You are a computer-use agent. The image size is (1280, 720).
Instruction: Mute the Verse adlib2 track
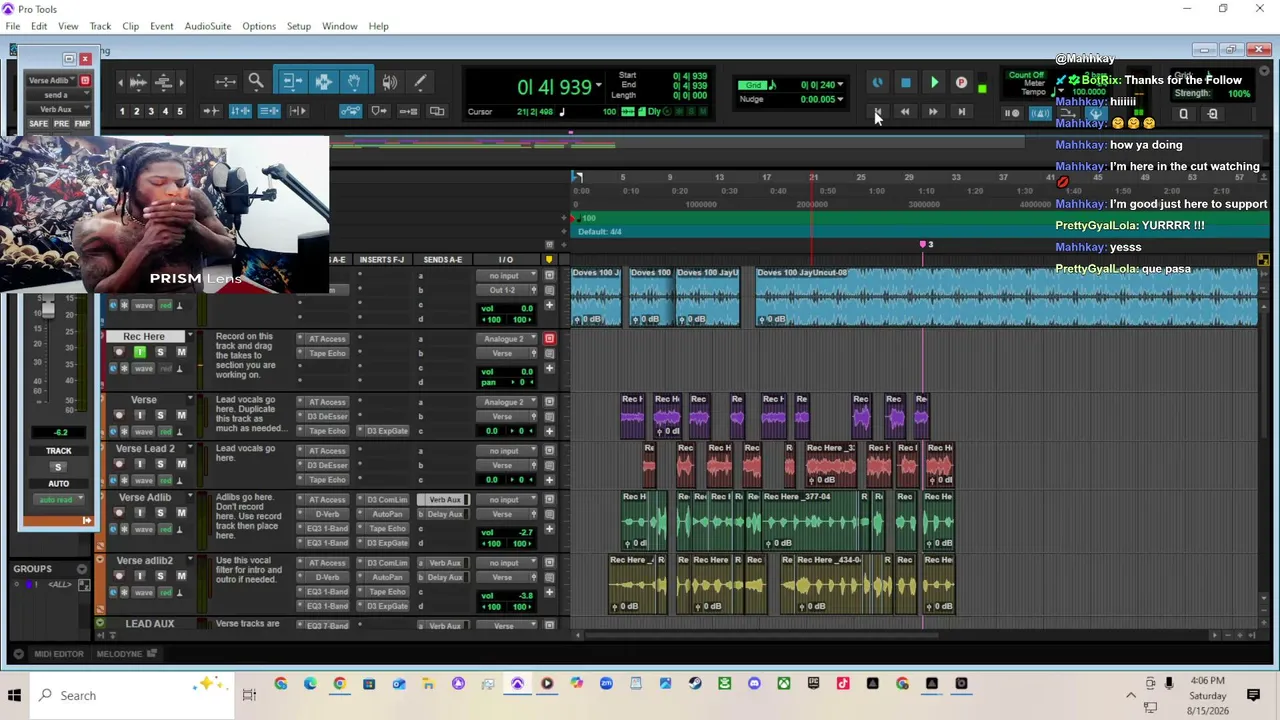[181, 576]
